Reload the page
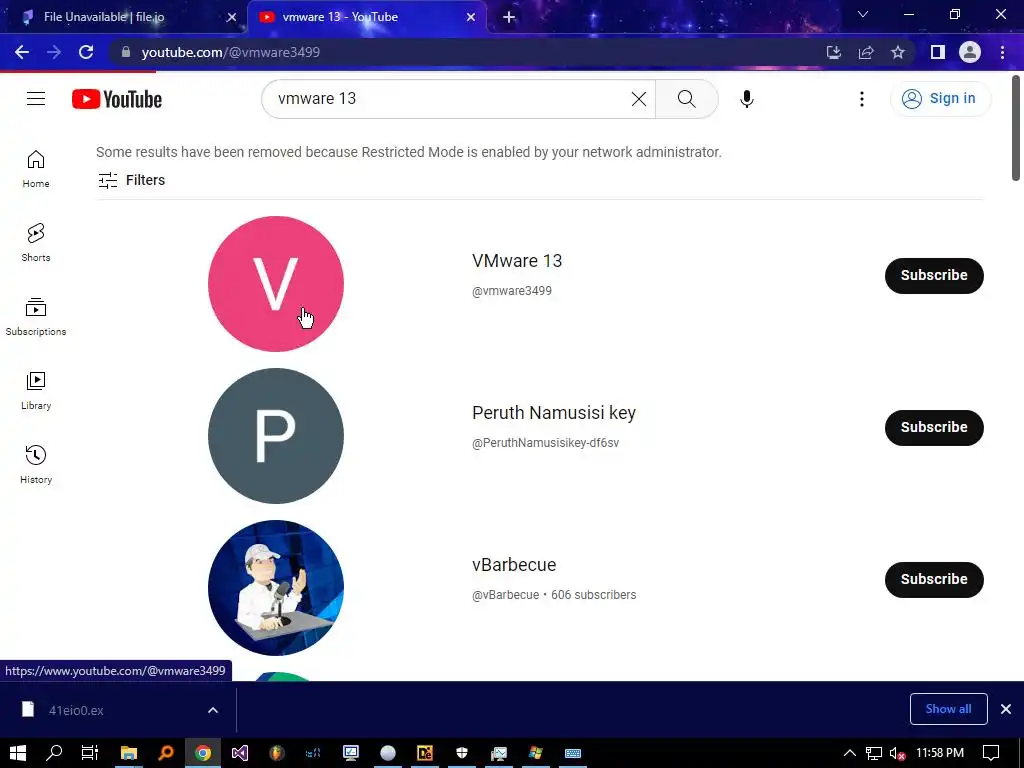1024x768 pixels. [x=86, y=52]
